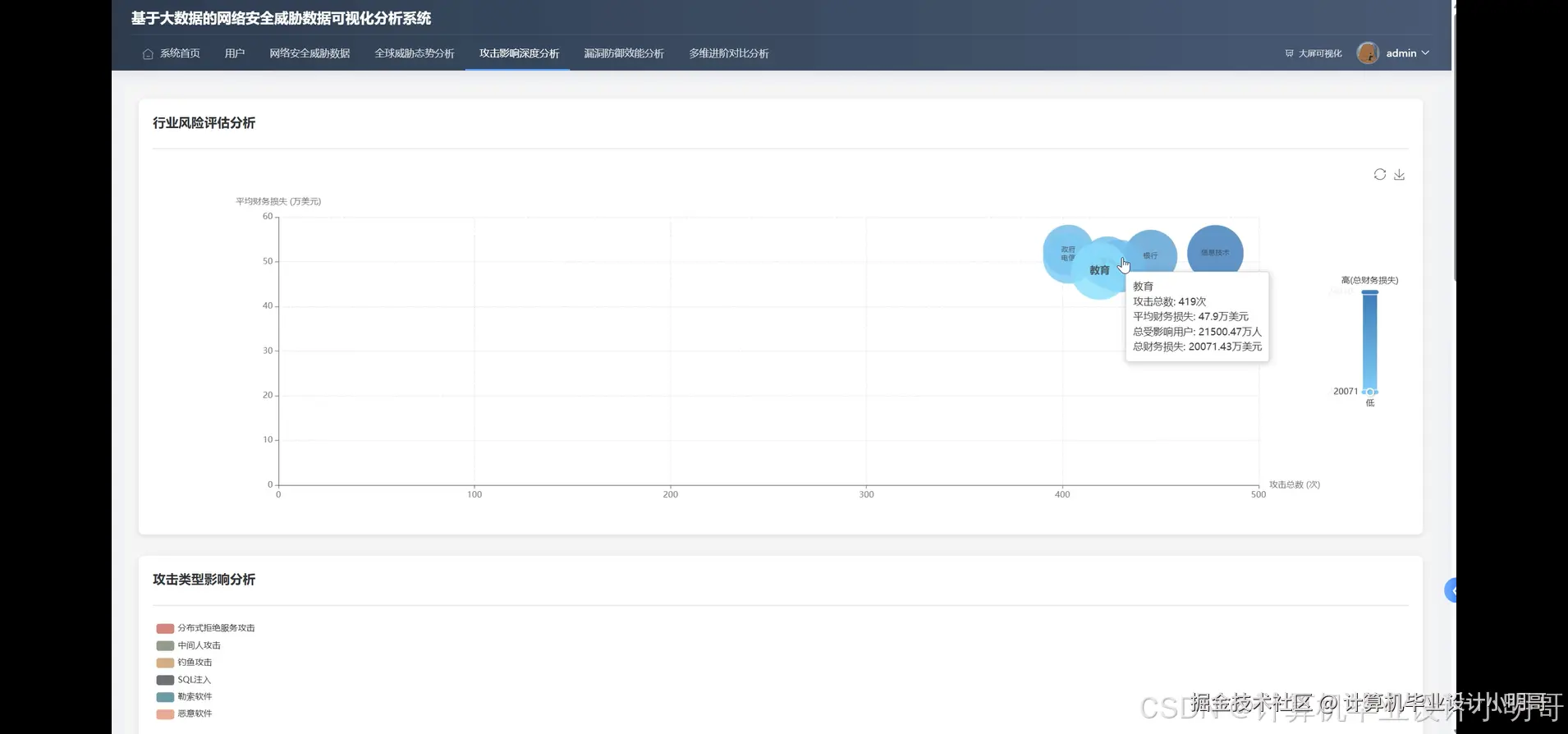Click the 攻击类型影响分析 heading
1568x734 pixels.
(x=204, y=580)
